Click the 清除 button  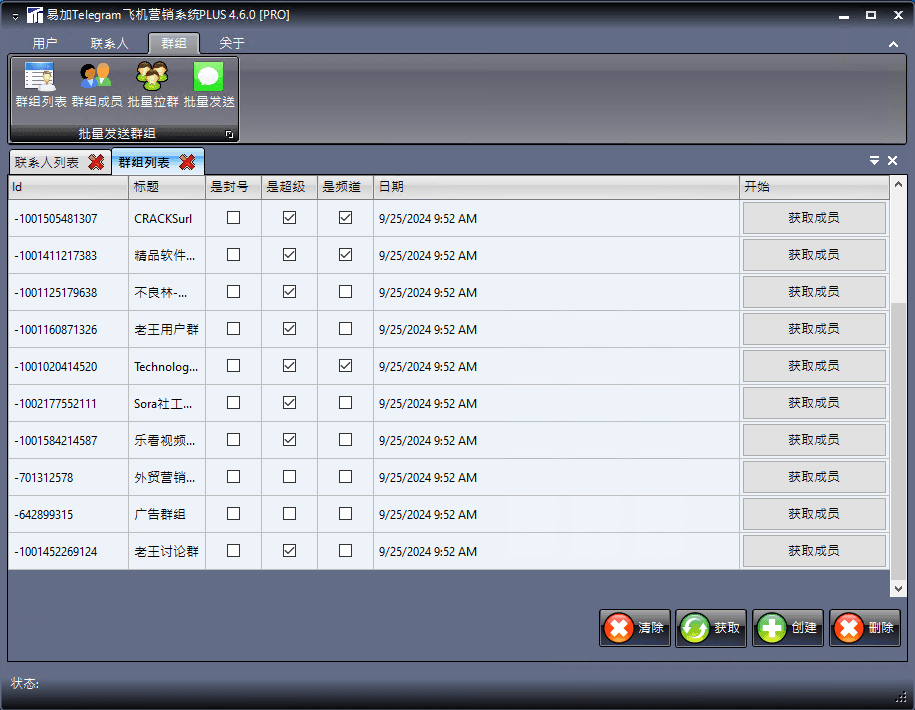click(x=635, y=628)
